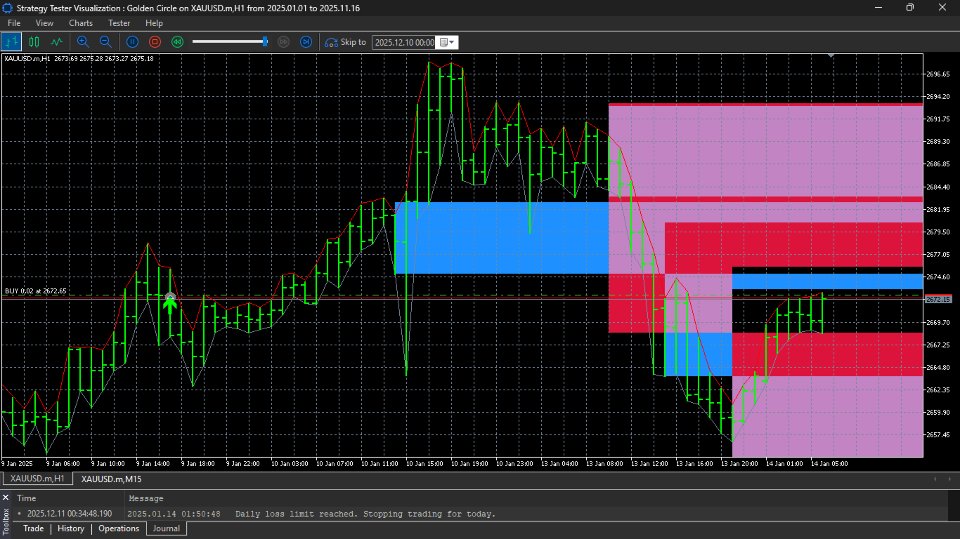Open the View menu
The height and width of the screenshot is (539, 960).
pos(44,23)
